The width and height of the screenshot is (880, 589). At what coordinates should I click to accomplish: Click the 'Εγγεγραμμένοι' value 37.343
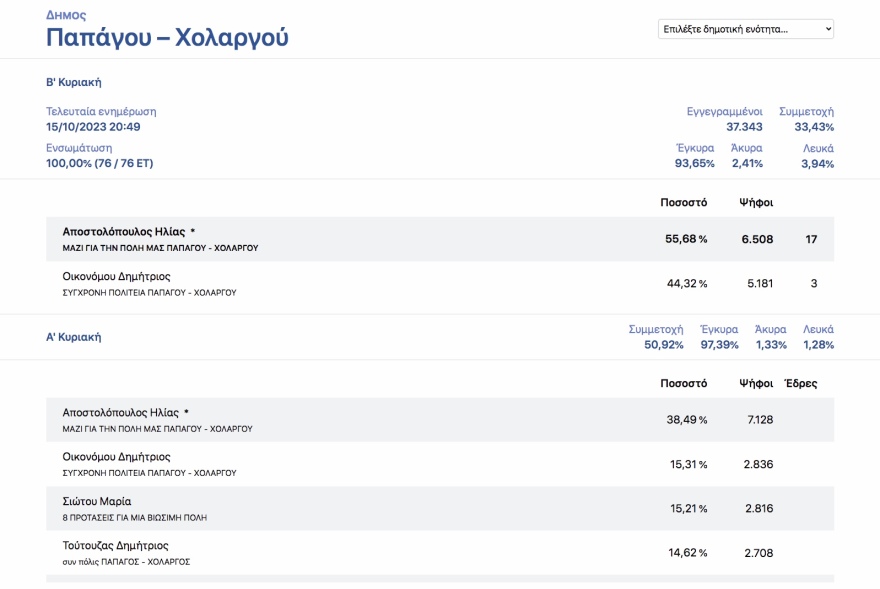click(744, 127)
